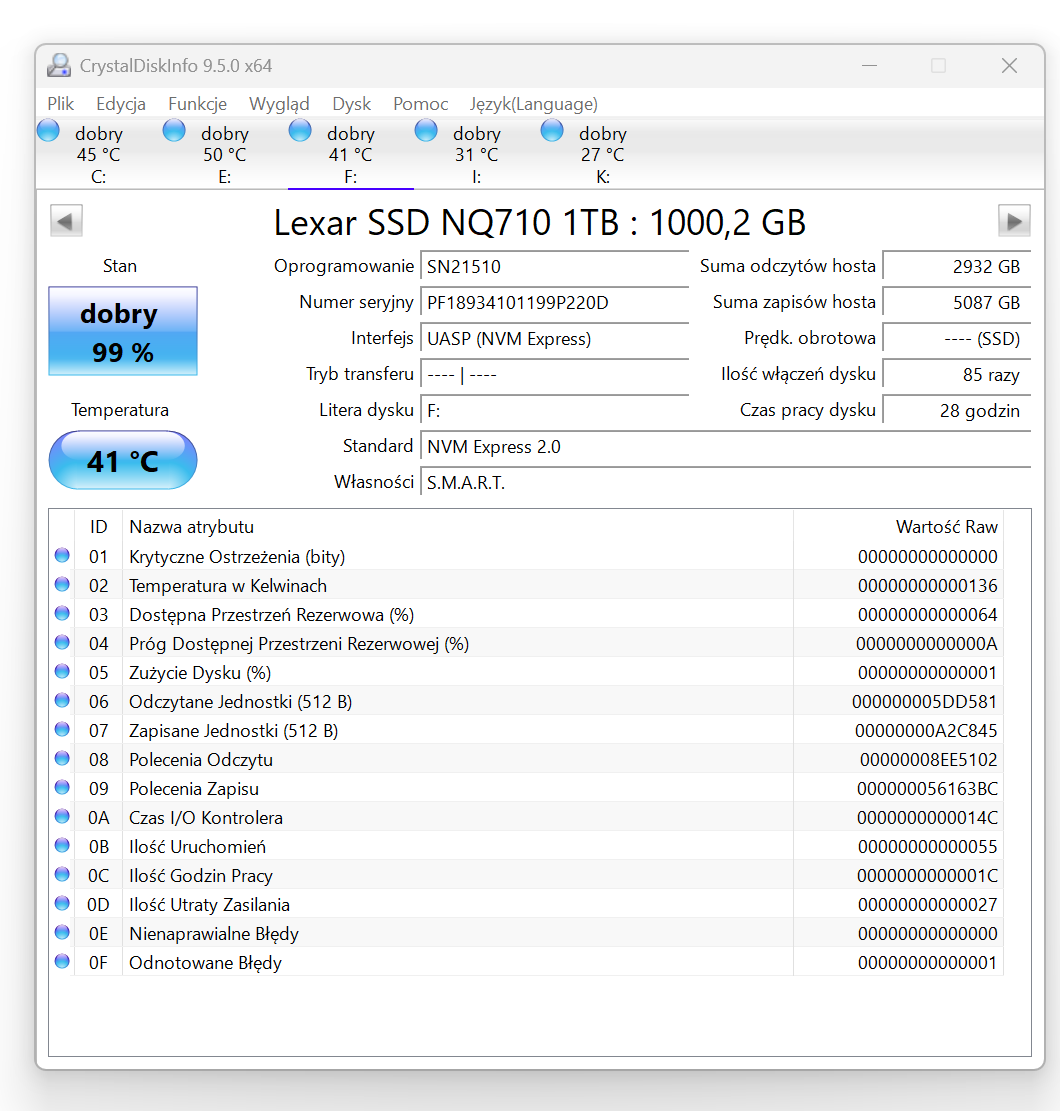
Task: Click status orb for Odnotowane Błędy row
Action: pos(62,962)
